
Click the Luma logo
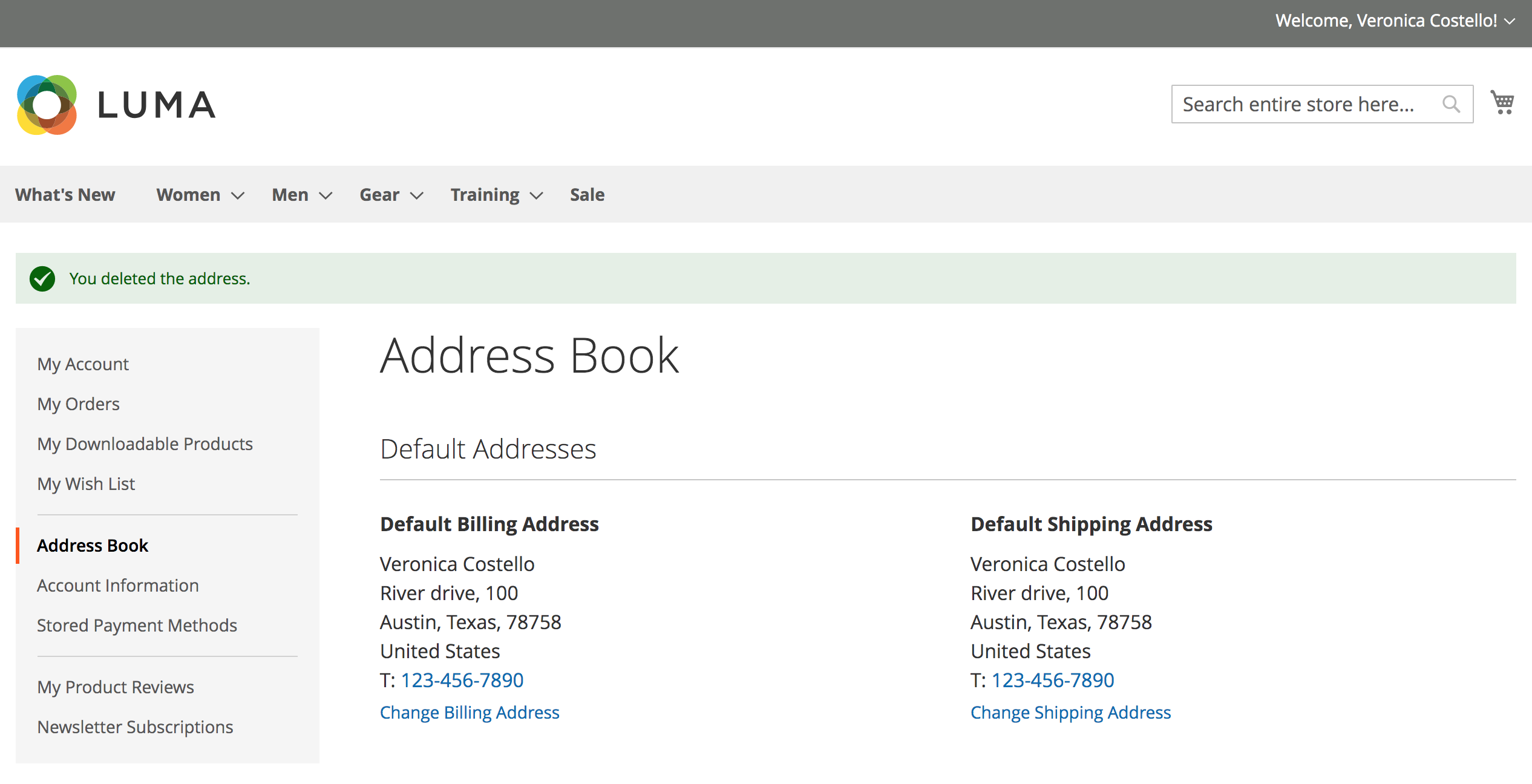click(116, 105)
